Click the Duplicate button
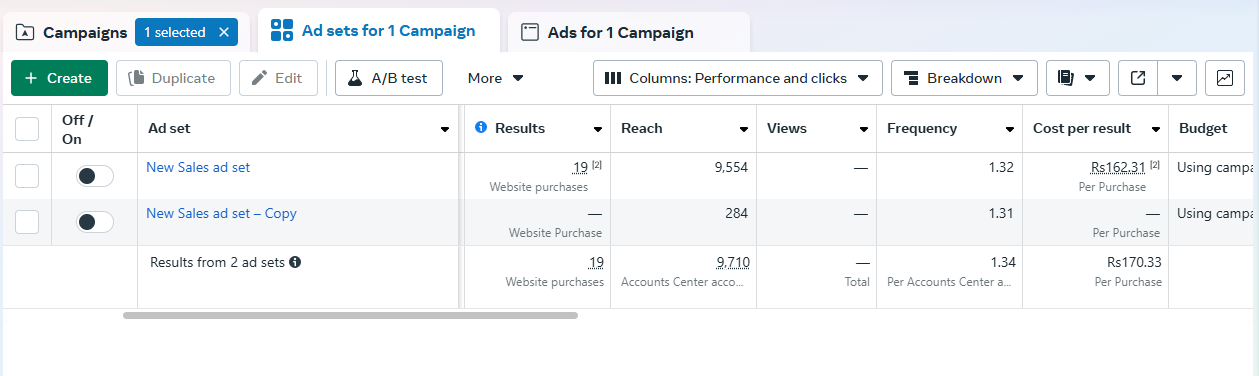1259x376 pixels. pyautogui.click(x=173, y=78)
